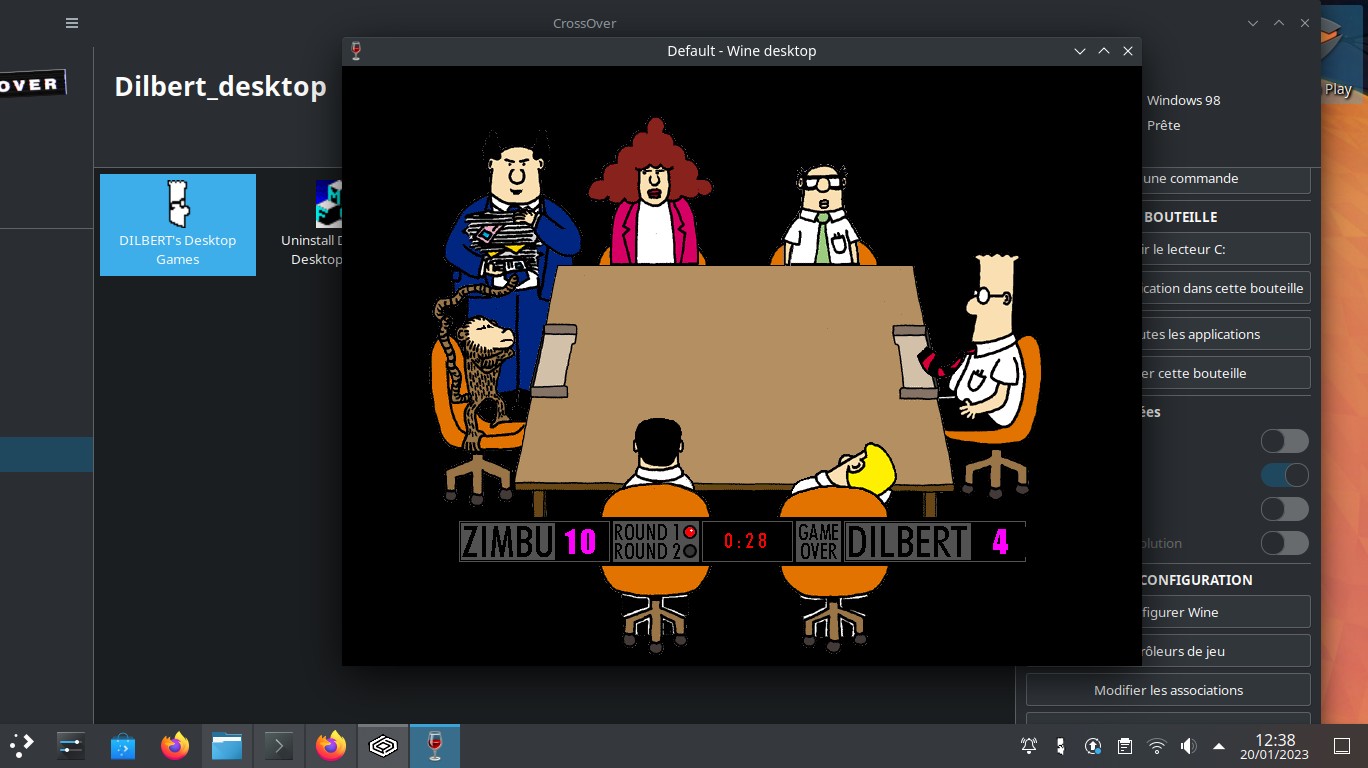Click Dilbert's score of 4

pos(1000,542)
